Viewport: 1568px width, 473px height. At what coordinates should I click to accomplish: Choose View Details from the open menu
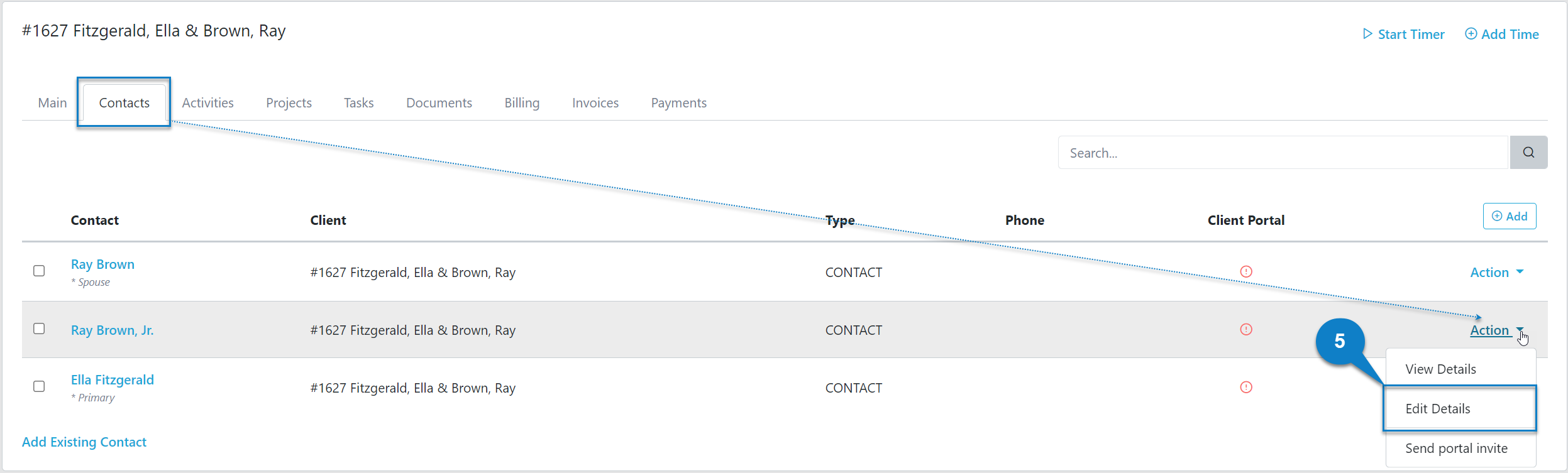1440,369
